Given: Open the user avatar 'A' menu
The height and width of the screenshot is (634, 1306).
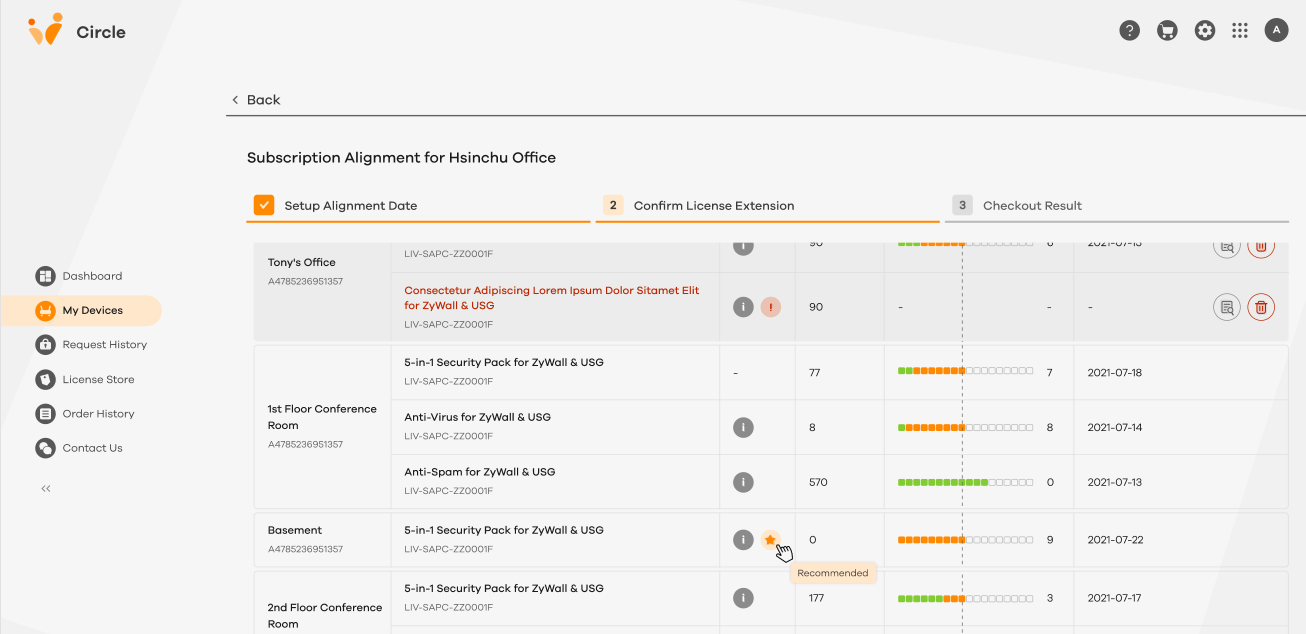Looking at the screenshot, I should pos(1276,31).
